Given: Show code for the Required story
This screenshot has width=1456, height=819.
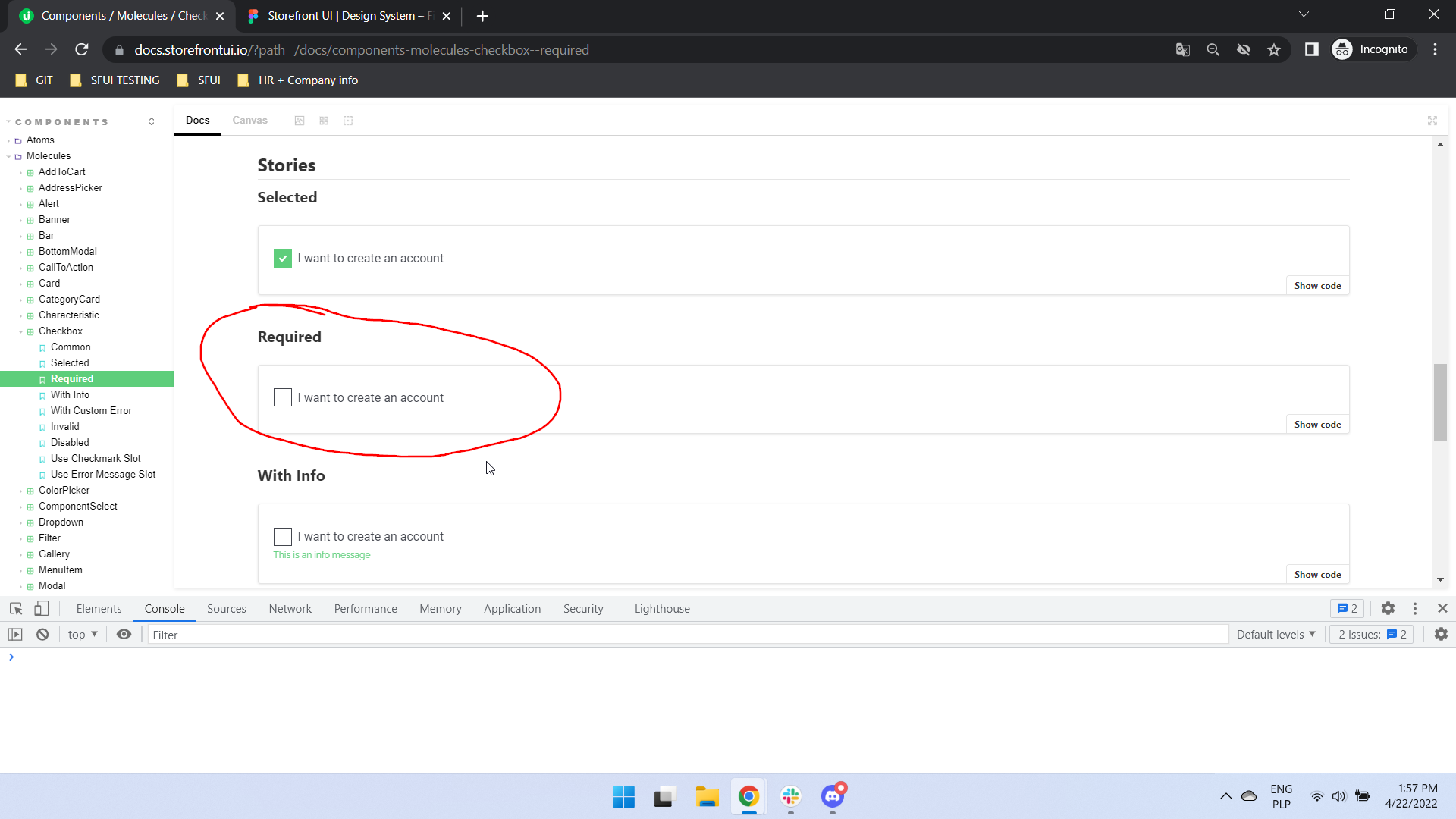Looking at the screenshot, I should click(1317, 424).
